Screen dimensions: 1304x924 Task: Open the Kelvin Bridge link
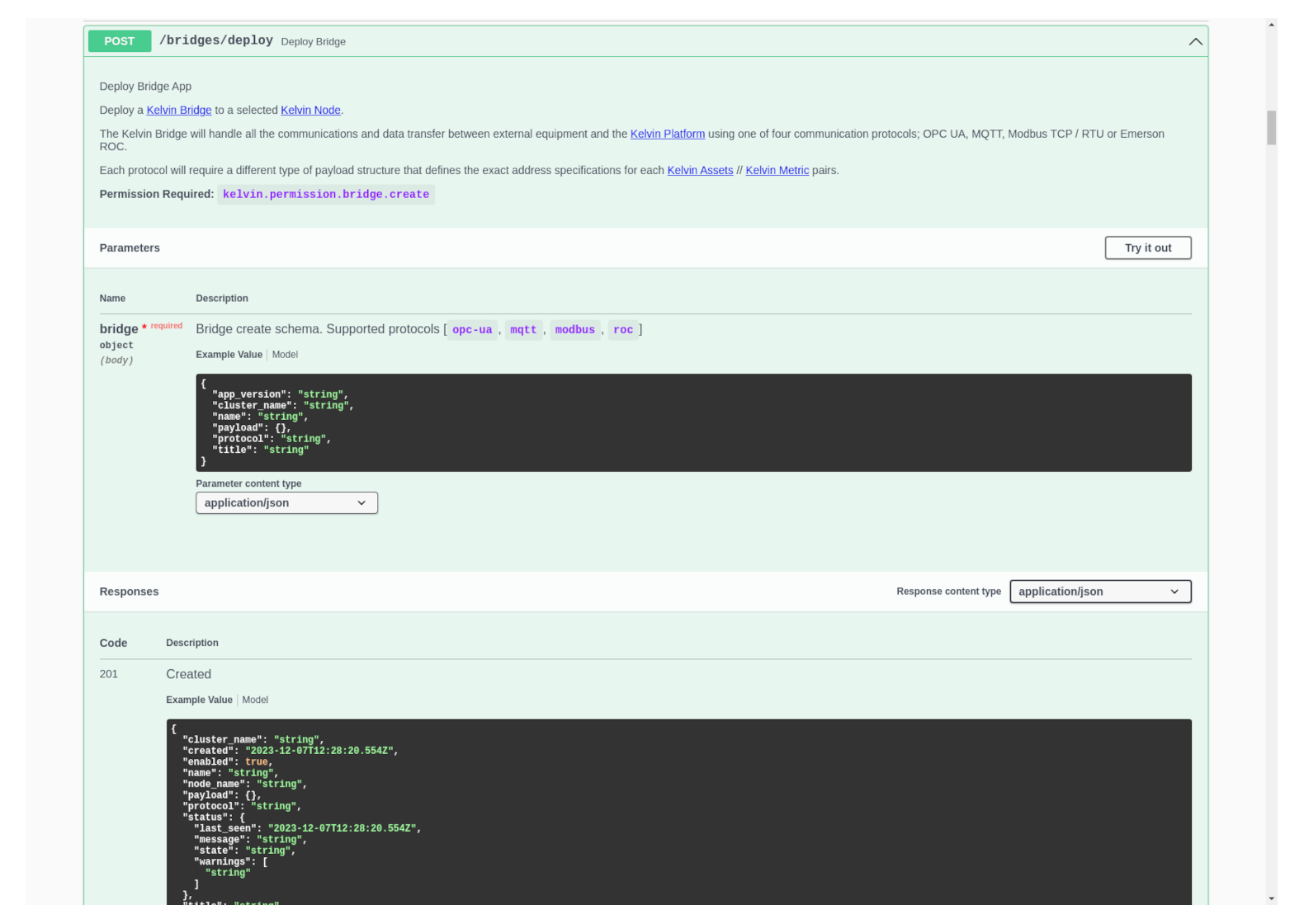point(179,111)
